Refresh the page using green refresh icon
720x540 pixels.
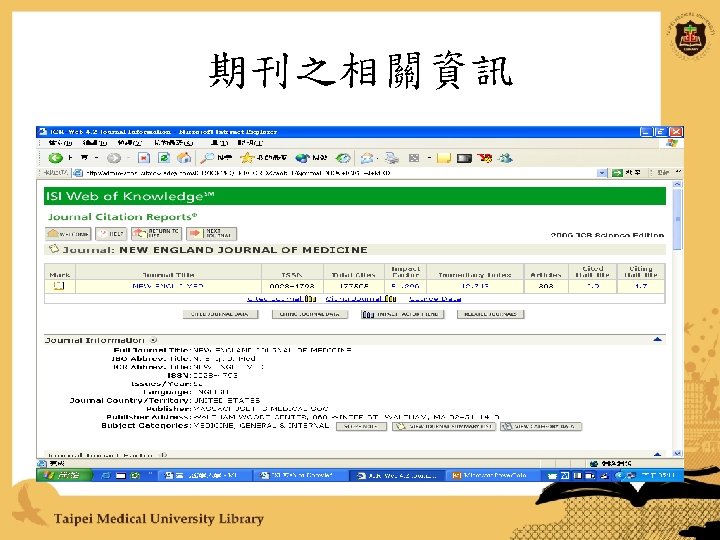pos(164,158)
